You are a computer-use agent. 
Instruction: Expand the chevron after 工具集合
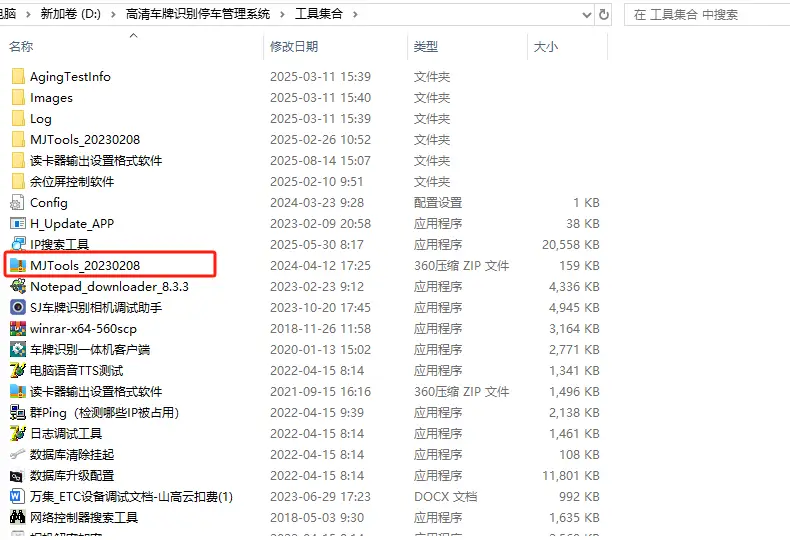(x=355, y=14)
